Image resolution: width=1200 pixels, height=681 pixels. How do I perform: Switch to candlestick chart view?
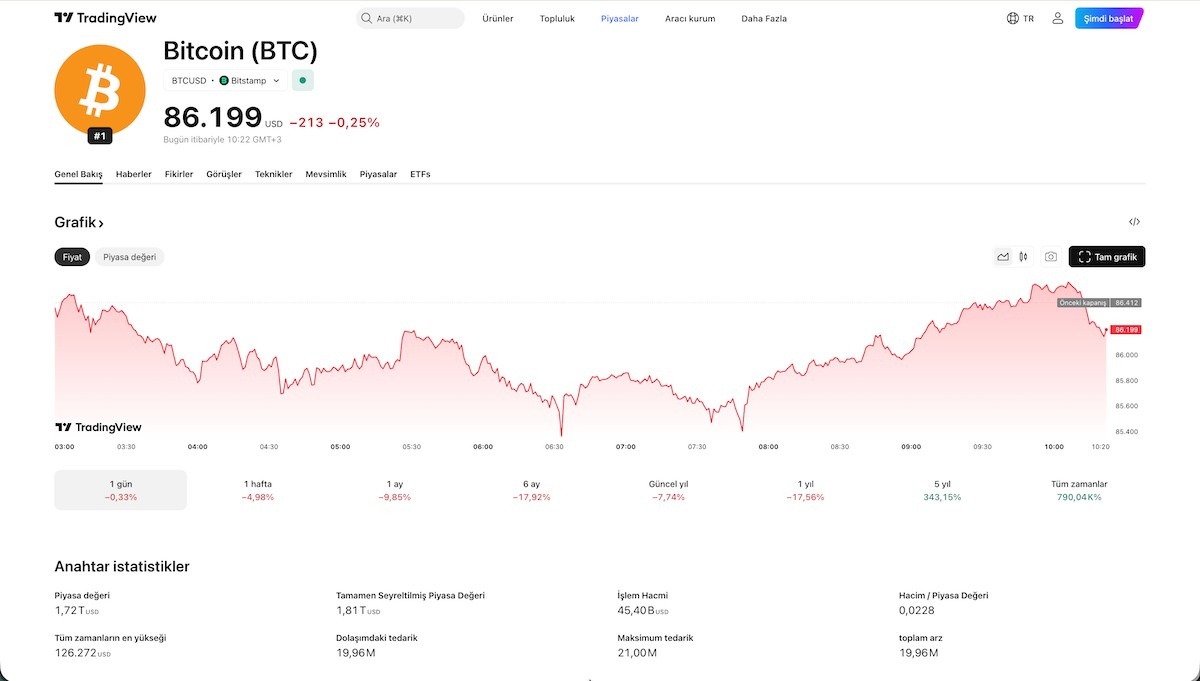click(1023, 256)
